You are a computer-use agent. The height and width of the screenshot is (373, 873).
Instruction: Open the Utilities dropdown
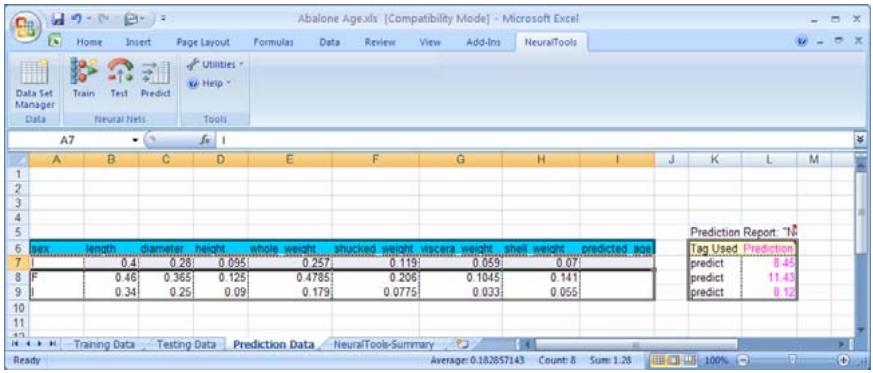click(x=215, y=64)
